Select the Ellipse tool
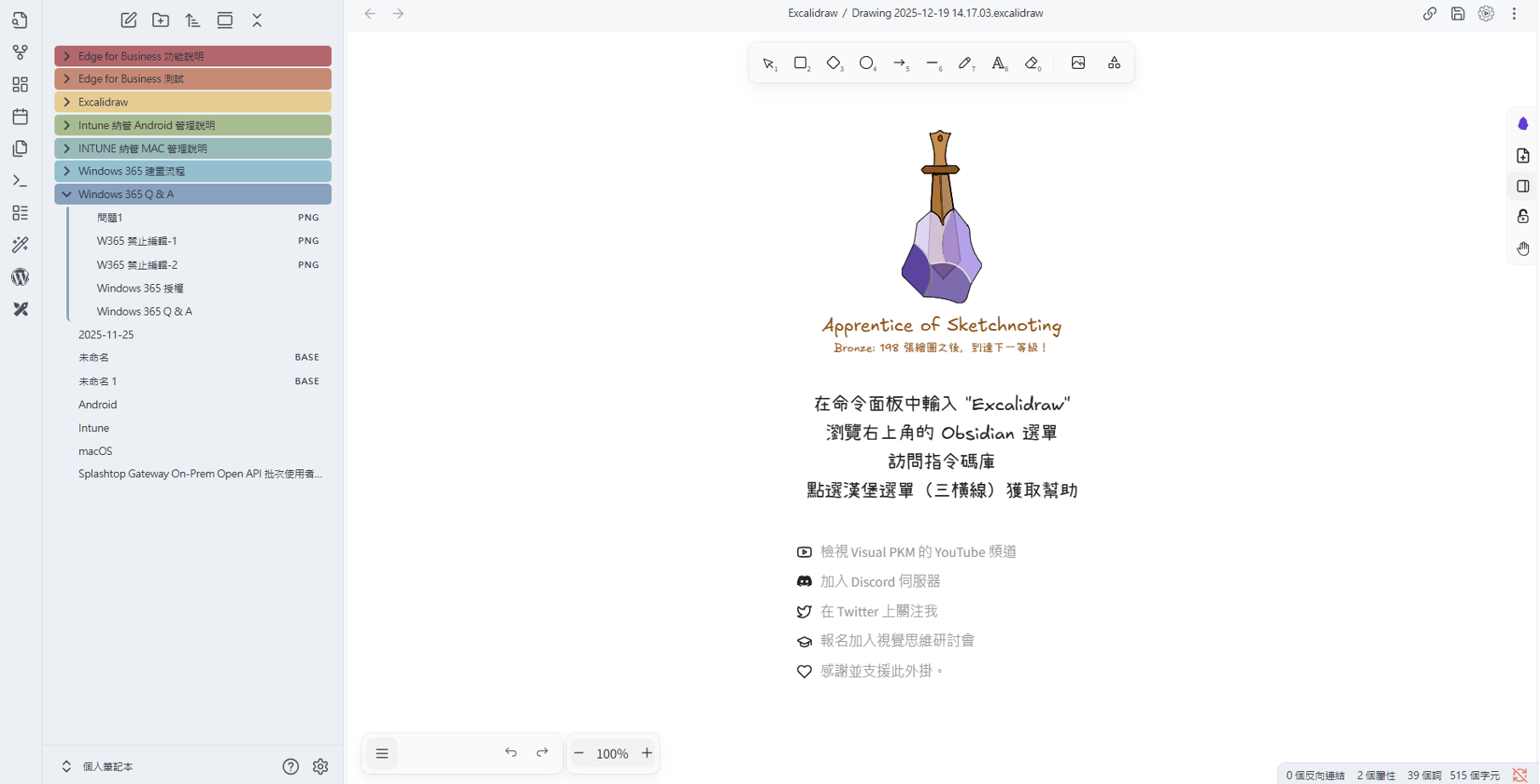This screenshot has width=1540, height=784. [x=866, y=63]
